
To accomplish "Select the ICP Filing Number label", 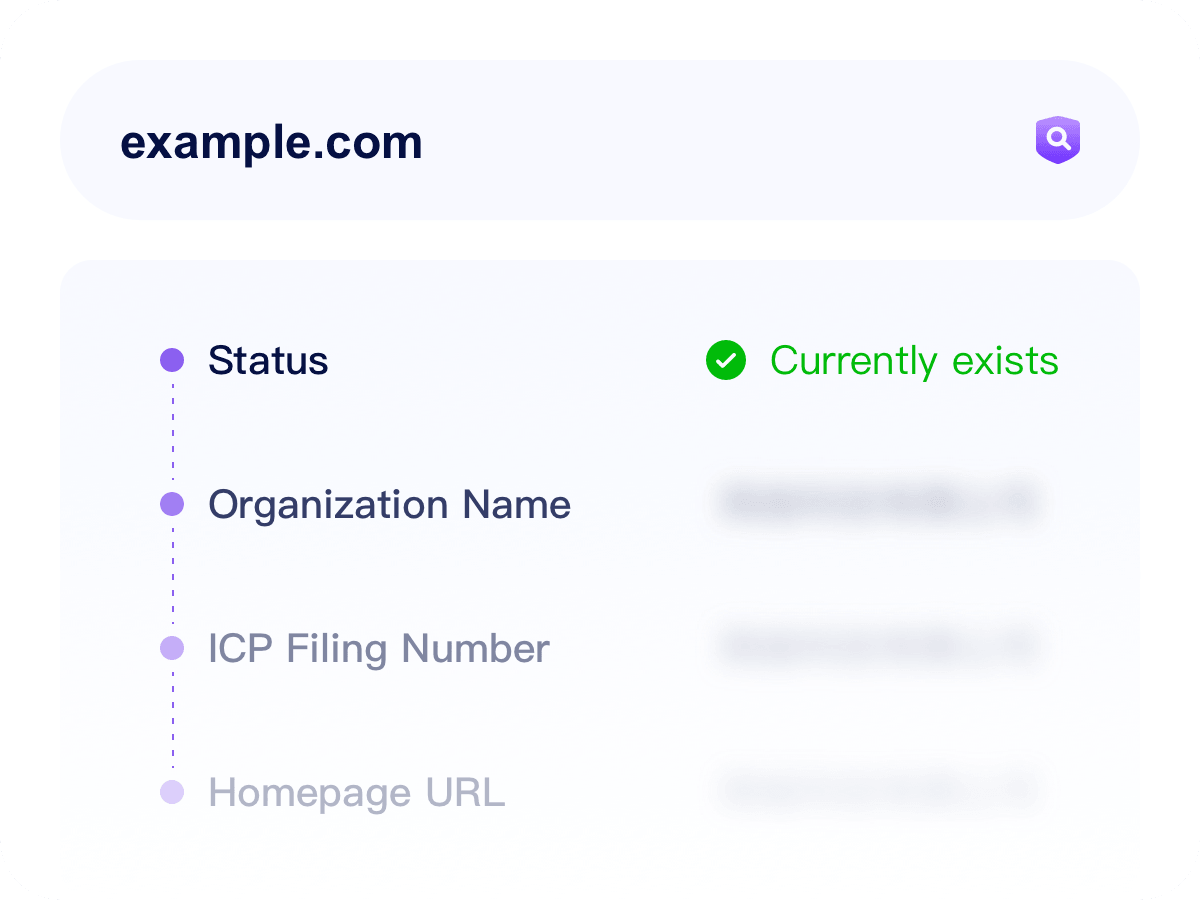I will [x=378, y=648].
